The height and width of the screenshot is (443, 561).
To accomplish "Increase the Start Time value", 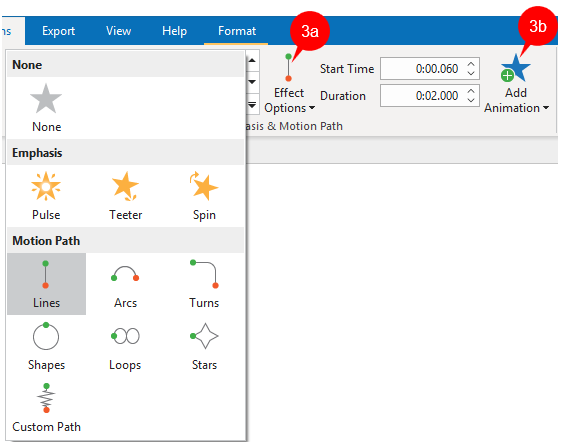I will (471, 64).
